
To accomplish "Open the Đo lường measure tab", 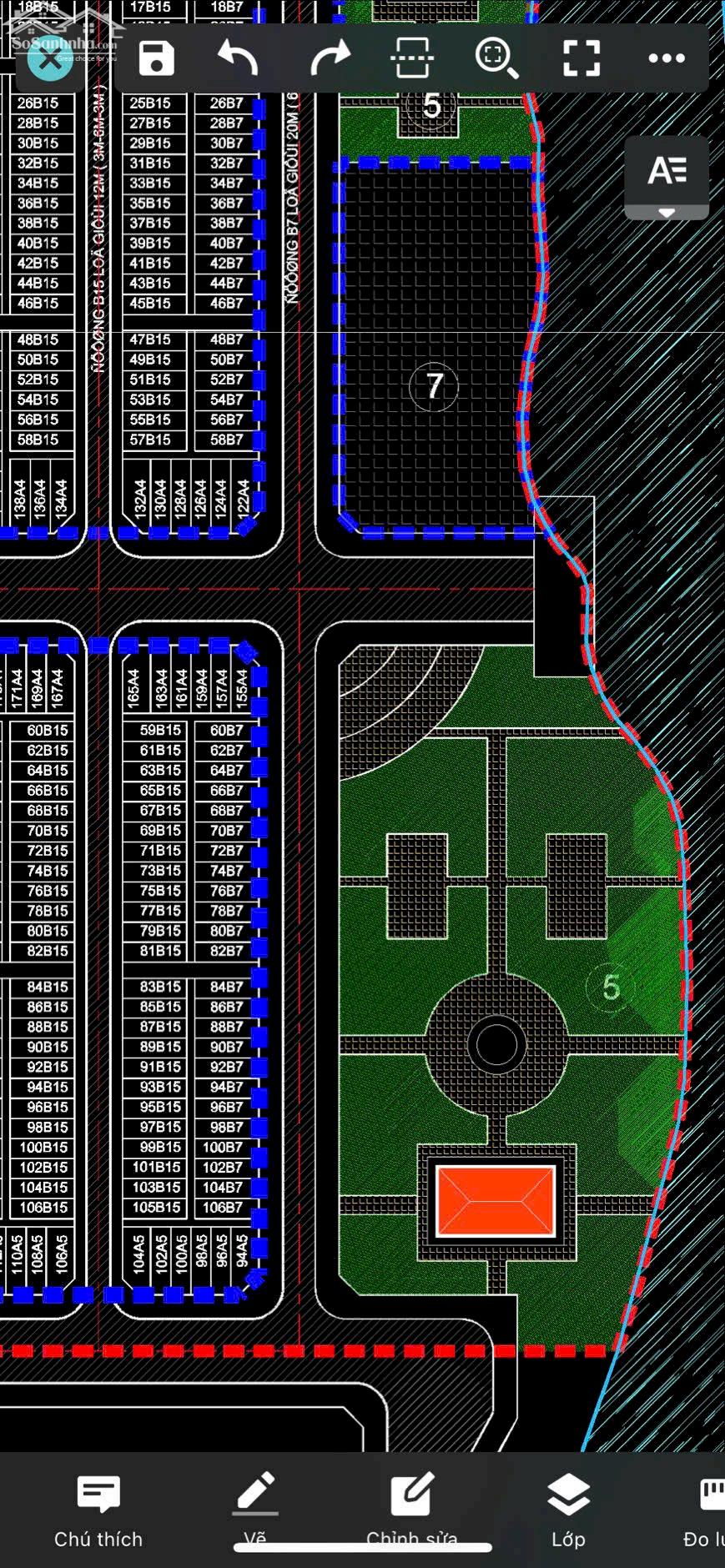I will (707, 1511).
